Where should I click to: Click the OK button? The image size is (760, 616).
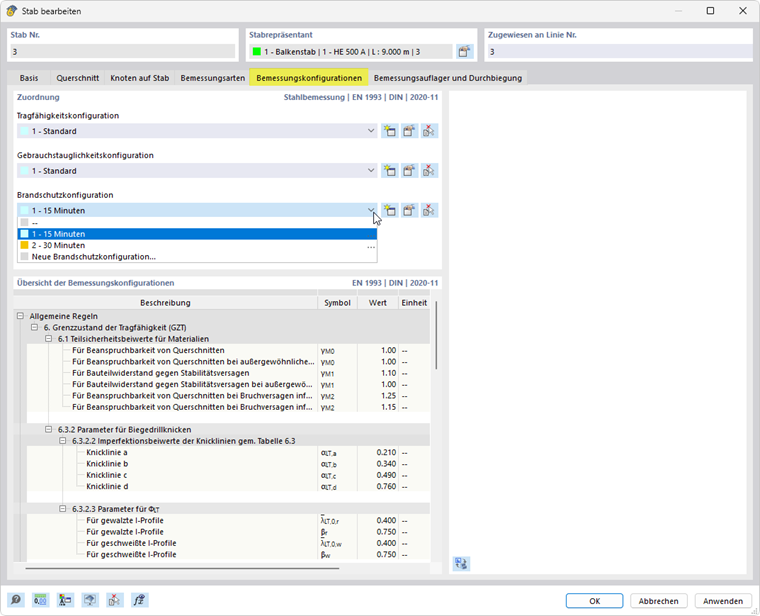tap(594, 601)
